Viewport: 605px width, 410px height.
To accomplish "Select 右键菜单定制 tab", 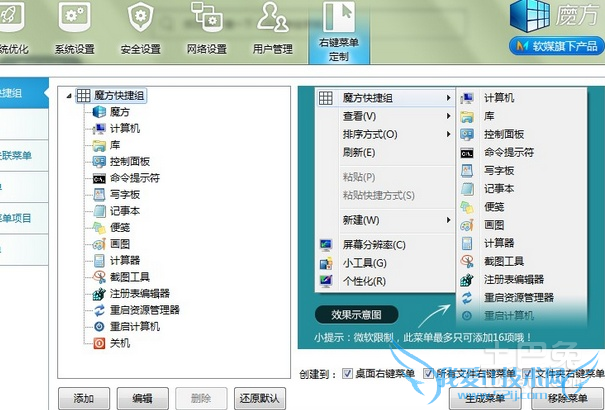I will tap(339, 32).
